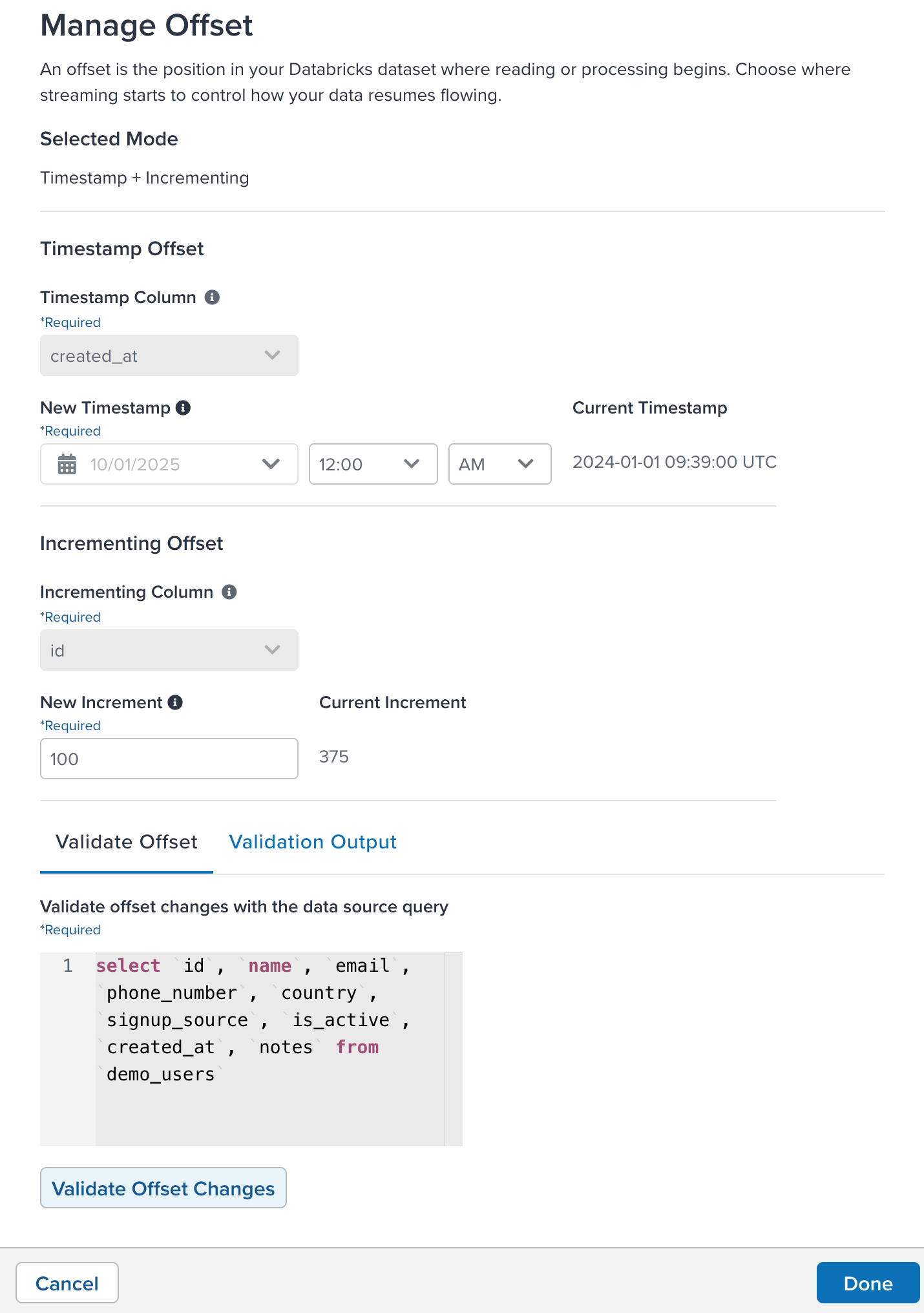This screenshot has height=1313, width=924.
Task: Click the Timestamp Column info icon
Action: tap(212, 297)
